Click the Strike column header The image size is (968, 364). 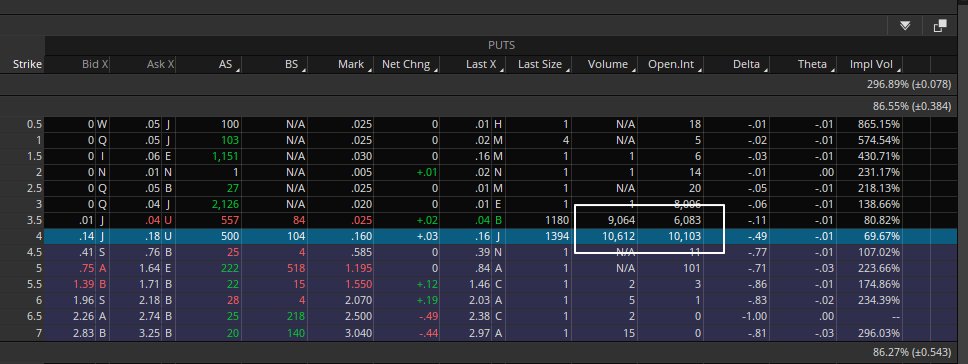click(x=27, y=64)
